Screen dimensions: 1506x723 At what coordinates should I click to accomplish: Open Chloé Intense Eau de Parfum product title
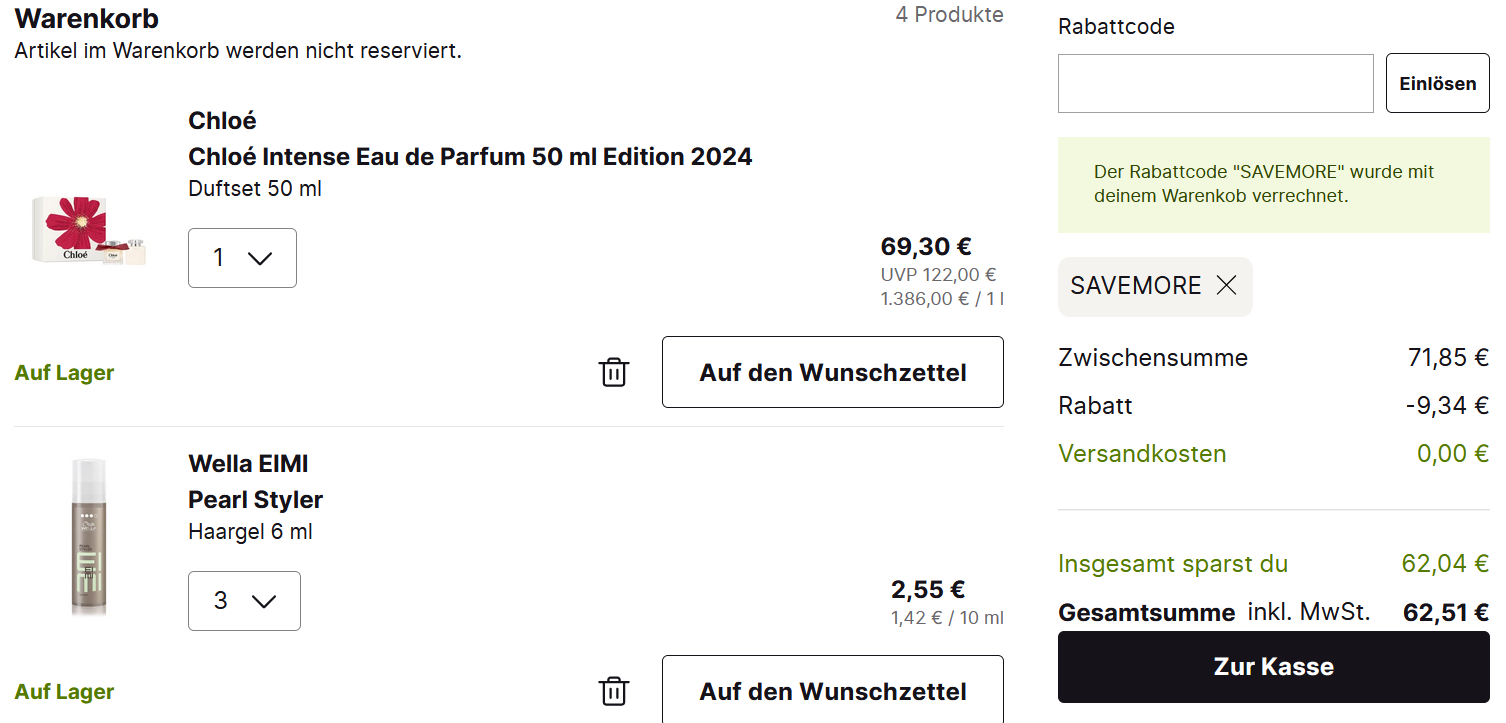click(470, 157)
